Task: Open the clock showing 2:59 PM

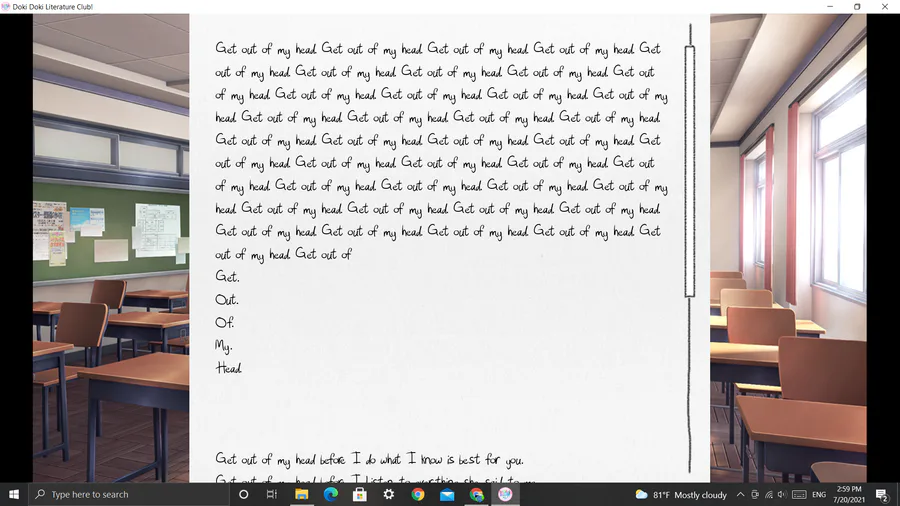Action: [849, 495]
